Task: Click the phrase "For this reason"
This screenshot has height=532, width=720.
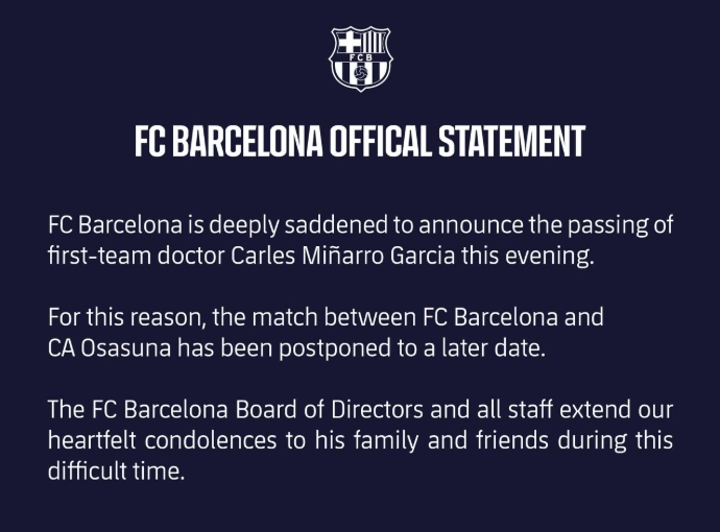Action: (108, 318)
